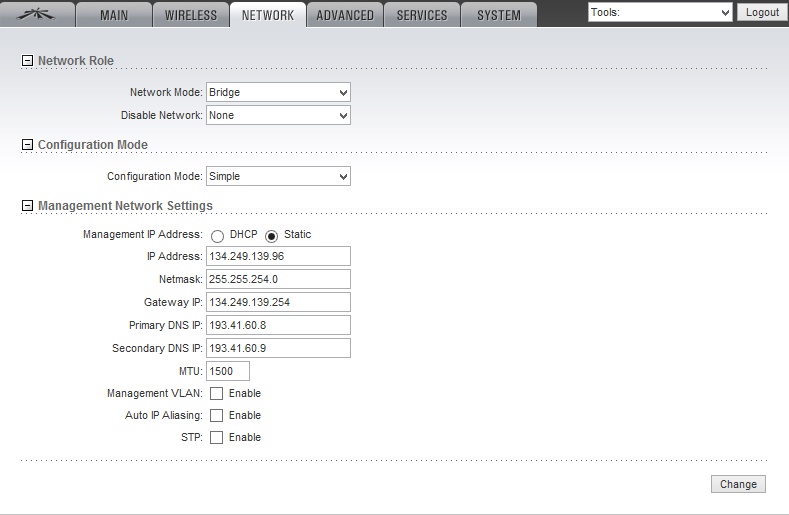This screenshot has width=789, height=515.
Task: Click the Auto IP Aliasing label
Action: tap(164, 415)
